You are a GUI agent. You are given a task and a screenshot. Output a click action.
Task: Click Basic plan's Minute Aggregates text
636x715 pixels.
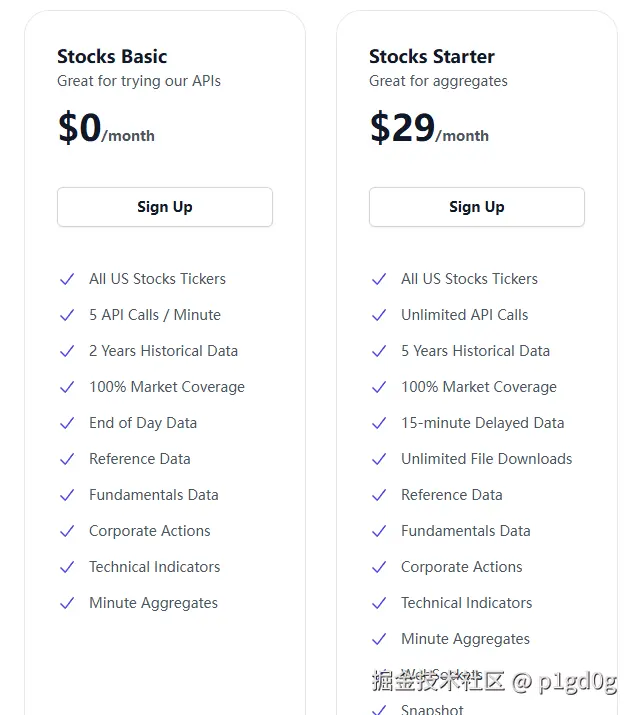(x=153, y=603)
